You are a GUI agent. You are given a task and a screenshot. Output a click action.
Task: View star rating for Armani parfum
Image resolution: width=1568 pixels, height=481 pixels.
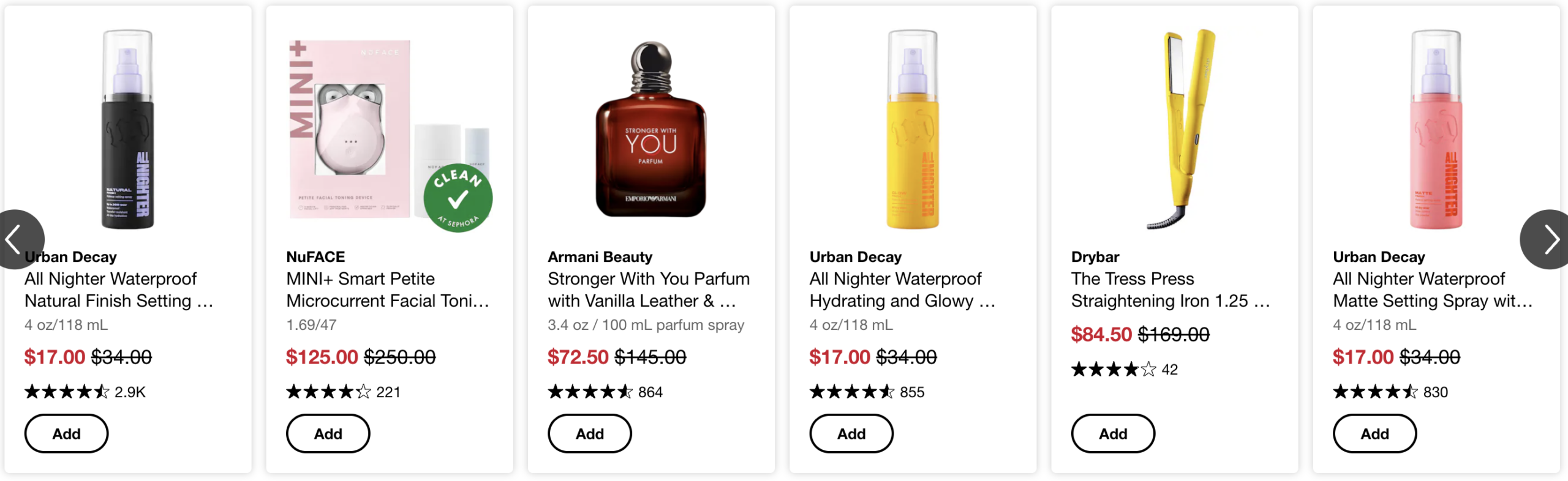pos(589,392)
